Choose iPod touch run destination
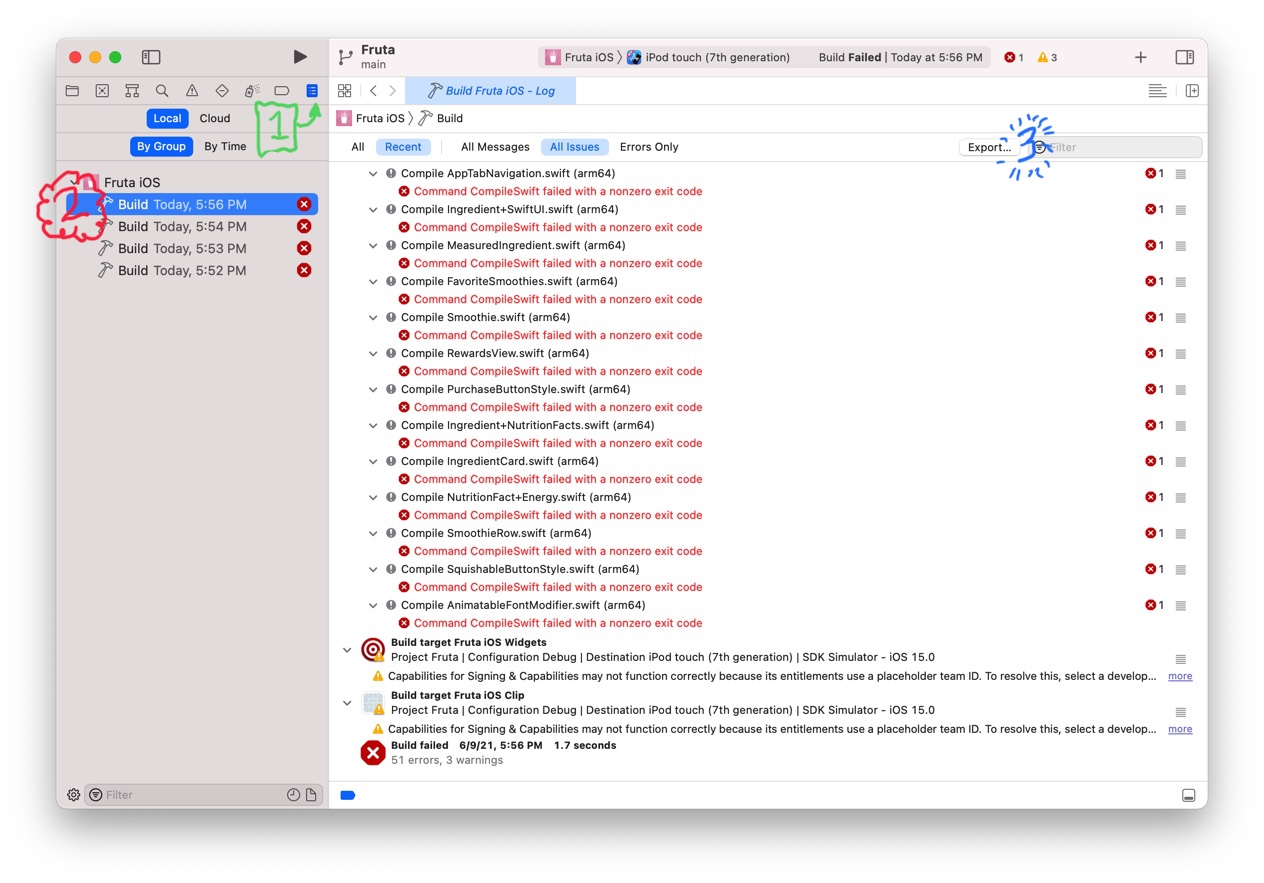The height and width of the screenshot is (883, 1264). point(708,57)
